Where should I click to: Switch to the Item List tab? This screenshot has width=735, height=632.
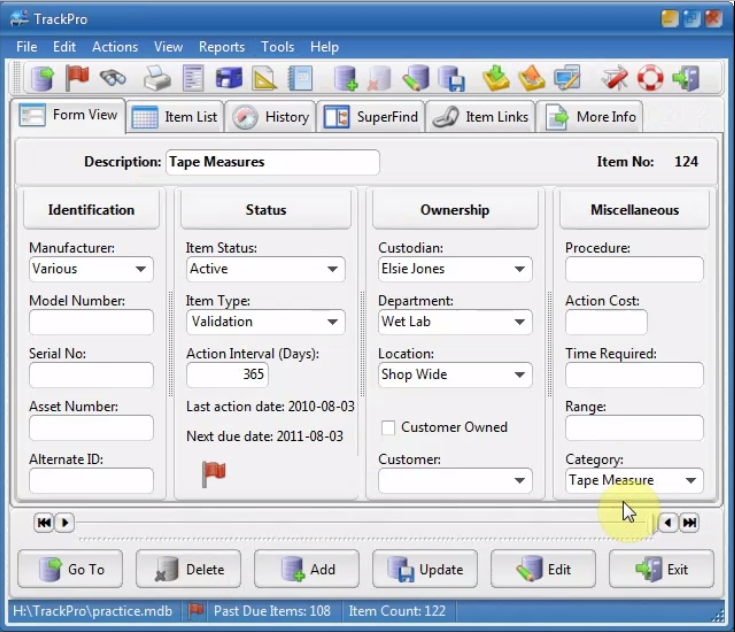coord(175,117)
